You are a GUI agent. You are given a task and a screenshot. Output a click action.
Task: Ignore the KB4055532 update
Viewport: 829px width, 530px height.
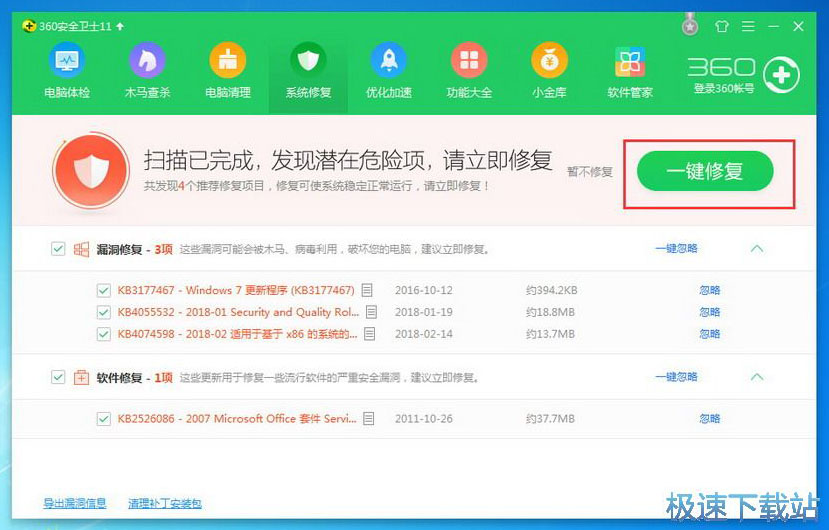coord(710,312)
